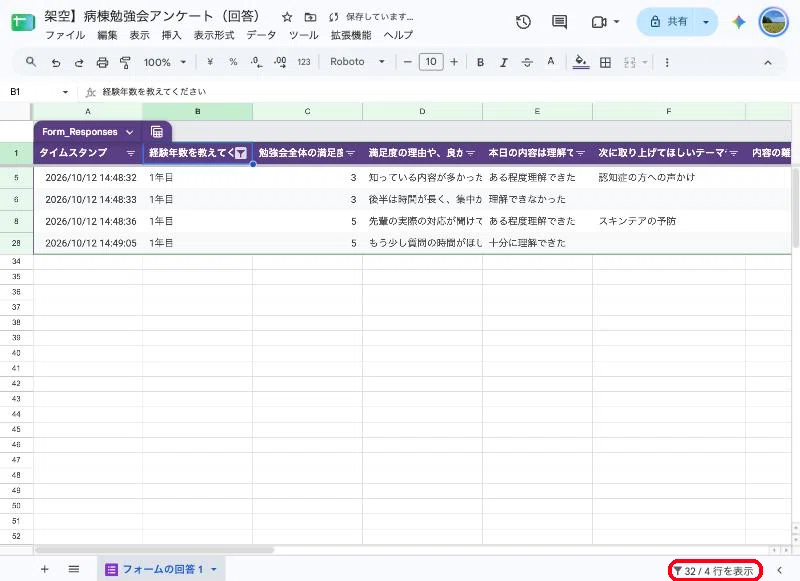800x581 pixels.
Task: Open the comments panel
Action: point(559,22)
